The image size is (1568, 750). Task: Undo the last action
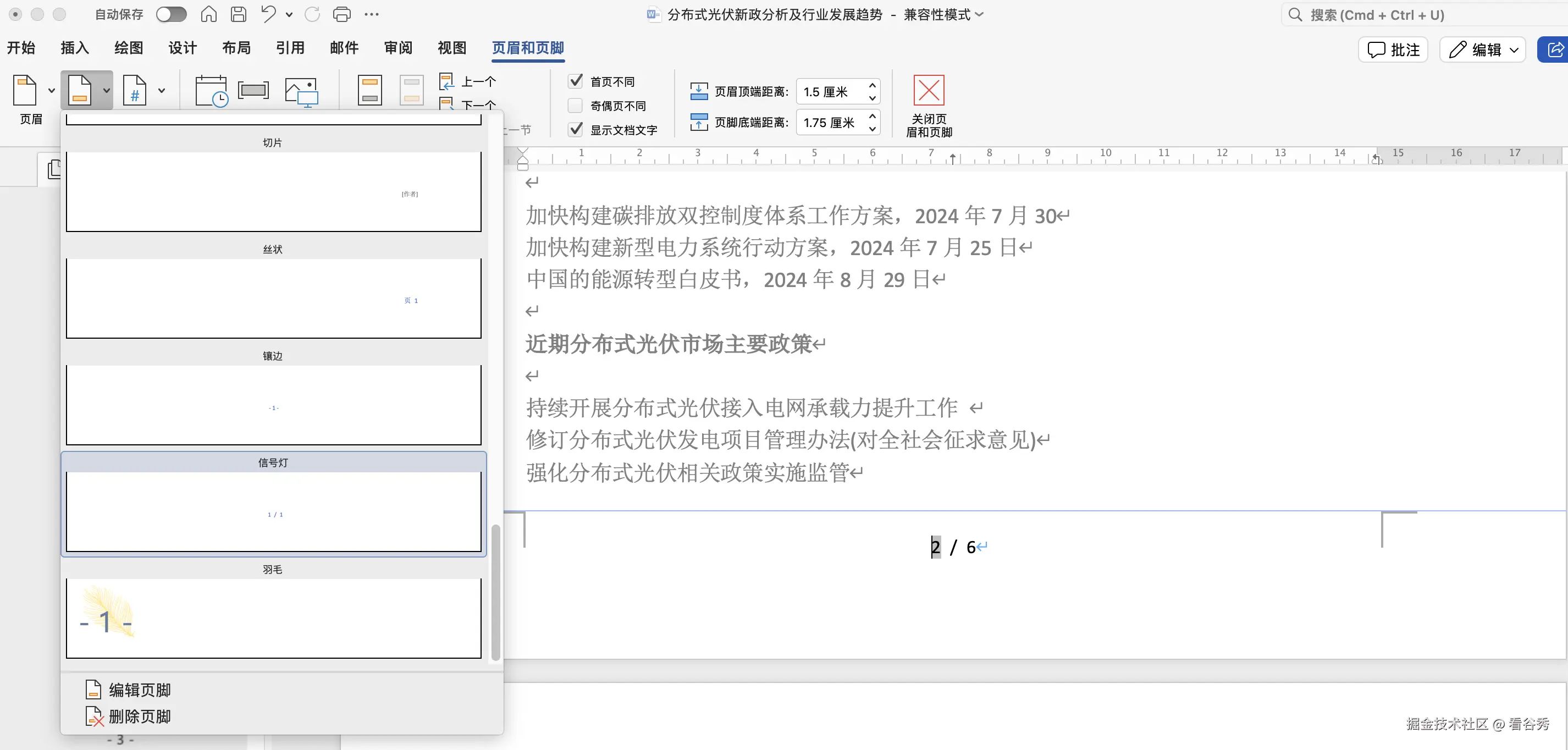(x=268, y=14)
